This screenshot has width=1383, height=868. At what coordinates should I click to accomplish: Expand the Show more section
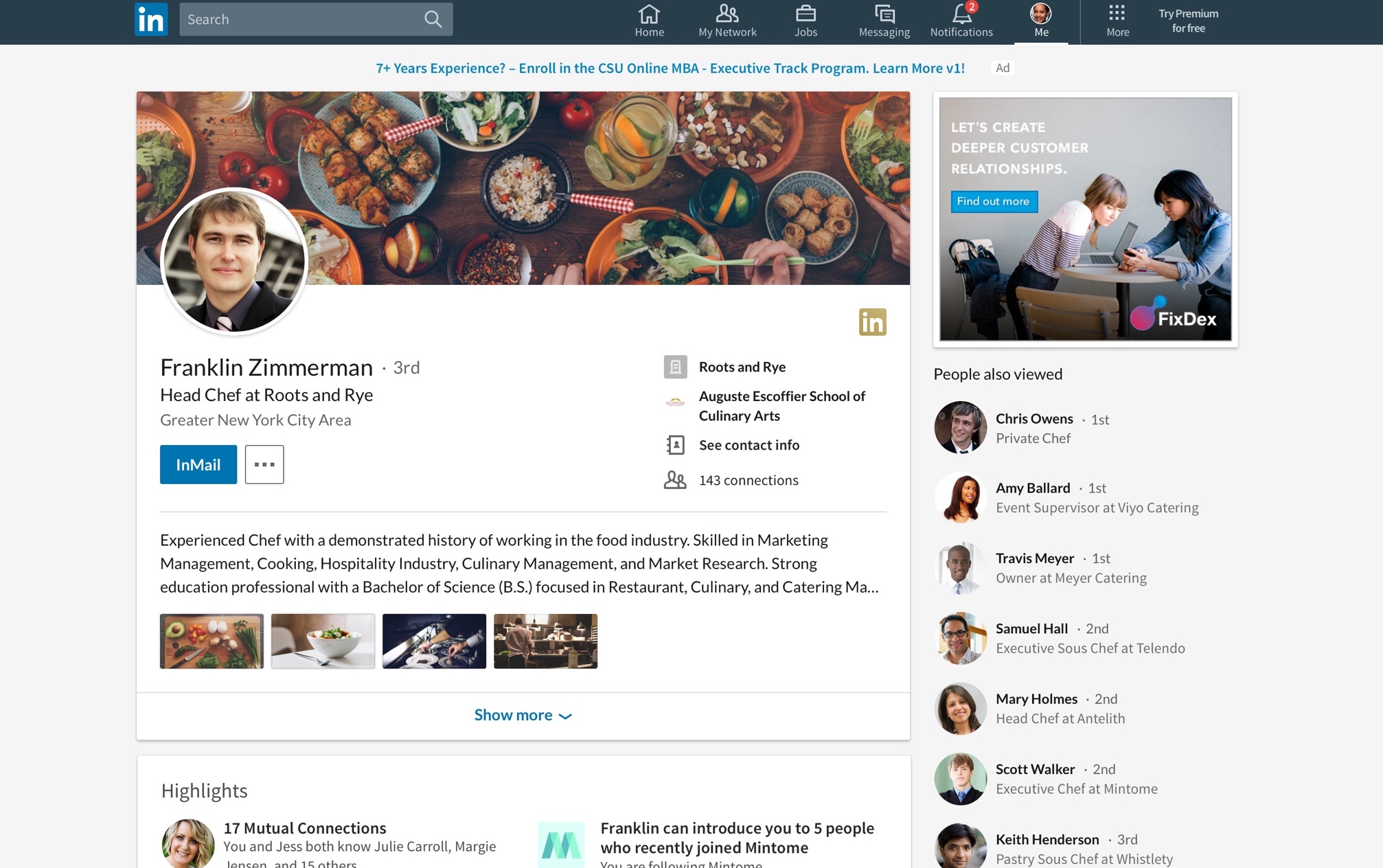click(x=523, y=715)
